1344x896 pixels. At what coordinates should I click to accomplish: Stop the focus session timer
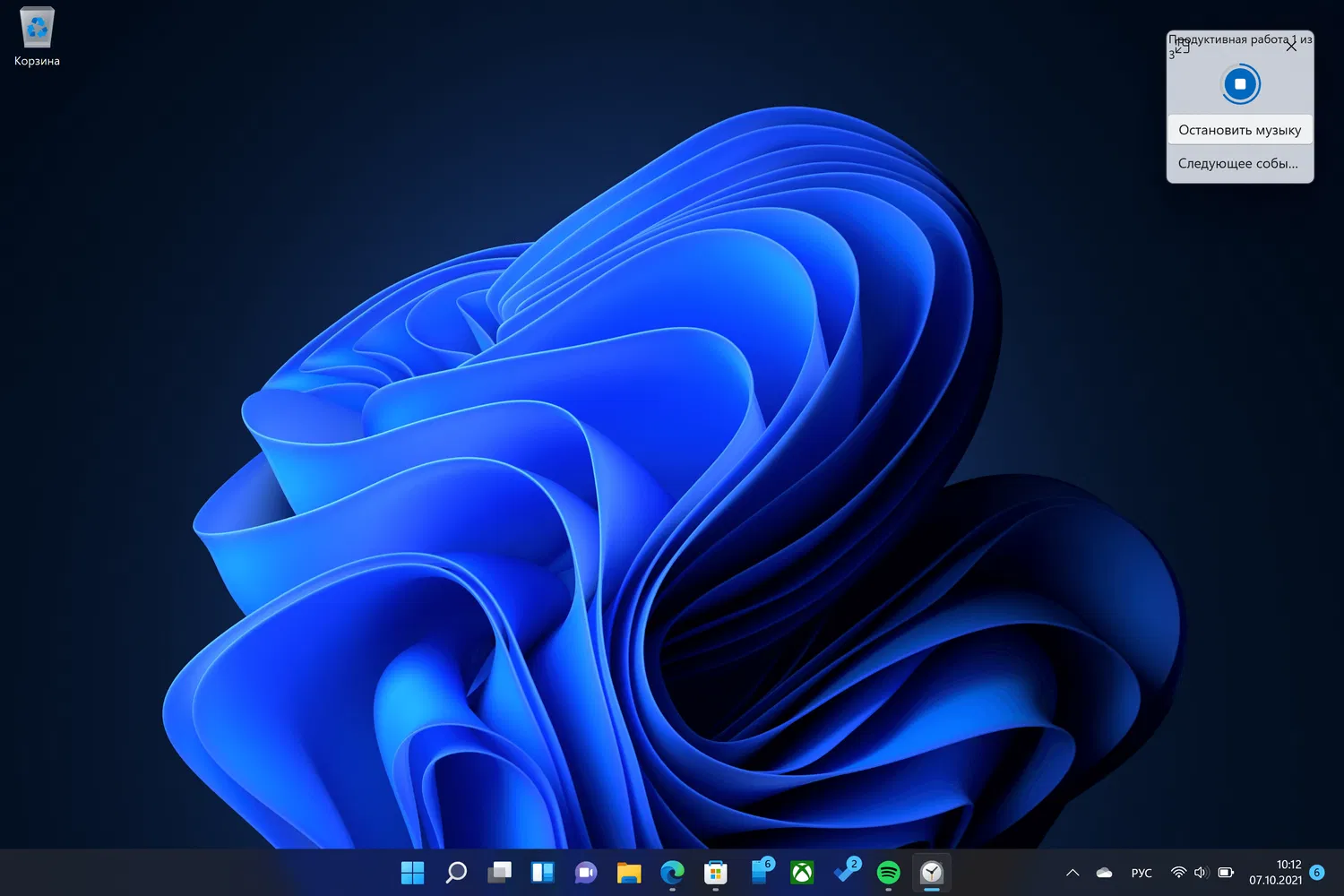point(1240,84)
